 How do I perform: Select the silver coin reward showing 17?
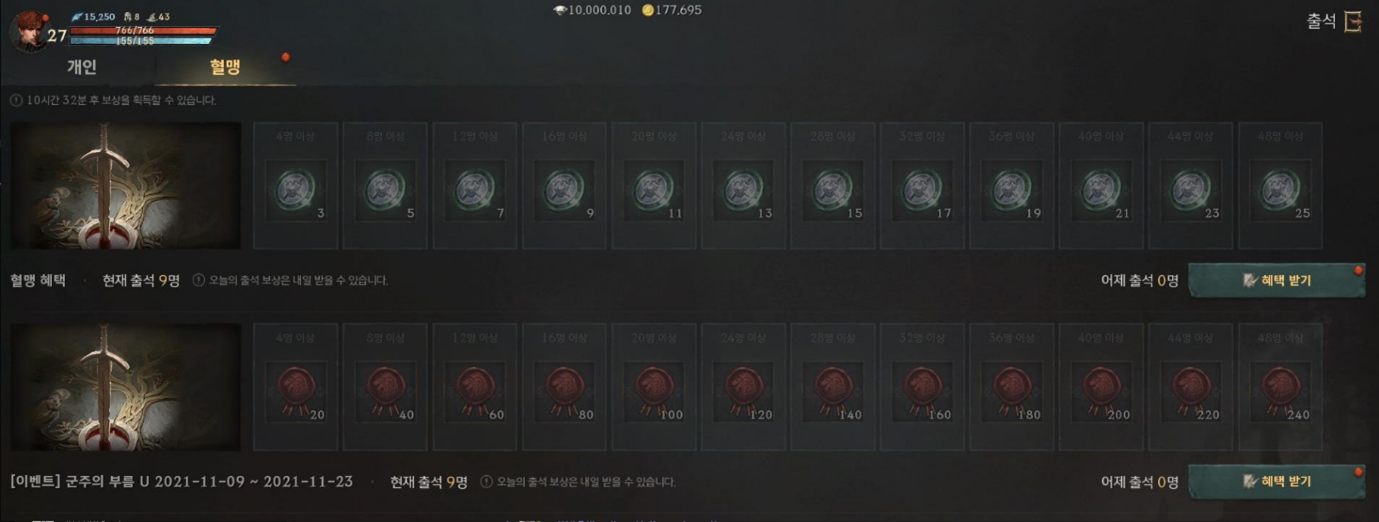[x=922, y=186]
